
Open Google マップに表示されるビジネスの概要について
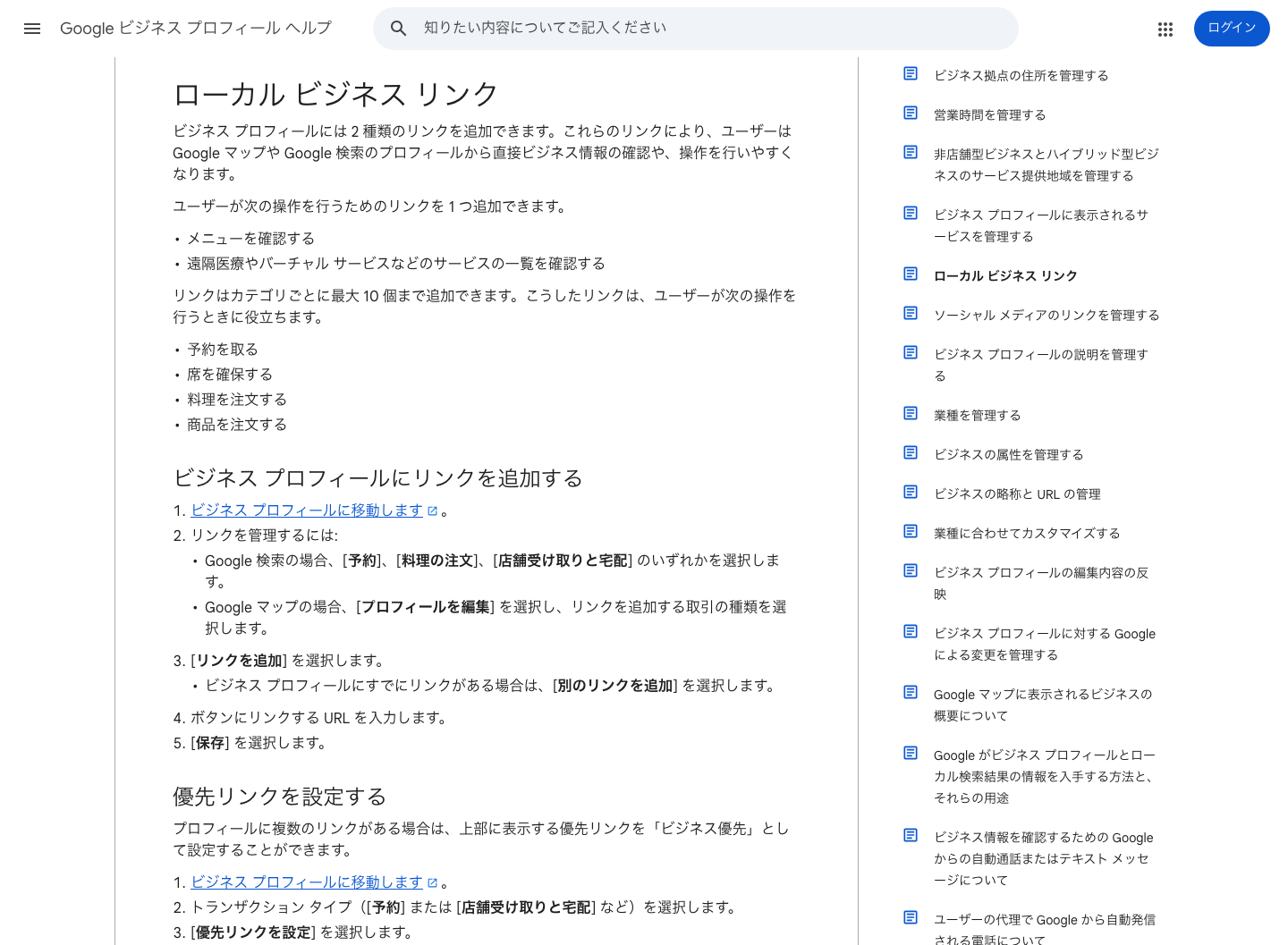point(1043,705)
